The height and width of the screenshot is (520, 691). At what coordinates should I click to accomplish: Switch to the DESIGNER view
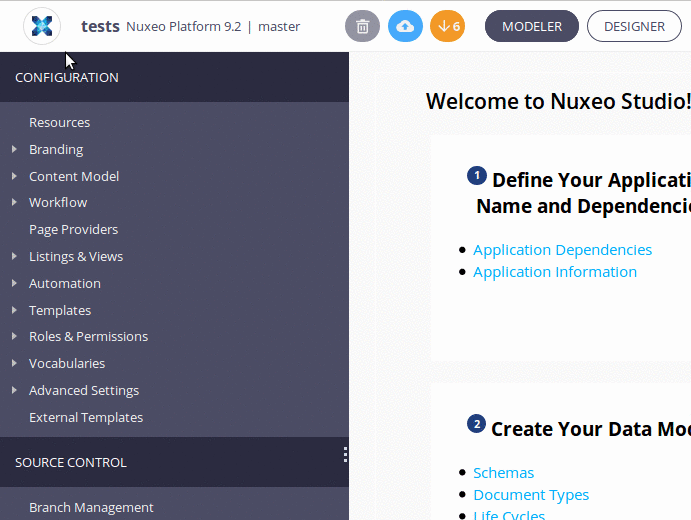(634, 26)
